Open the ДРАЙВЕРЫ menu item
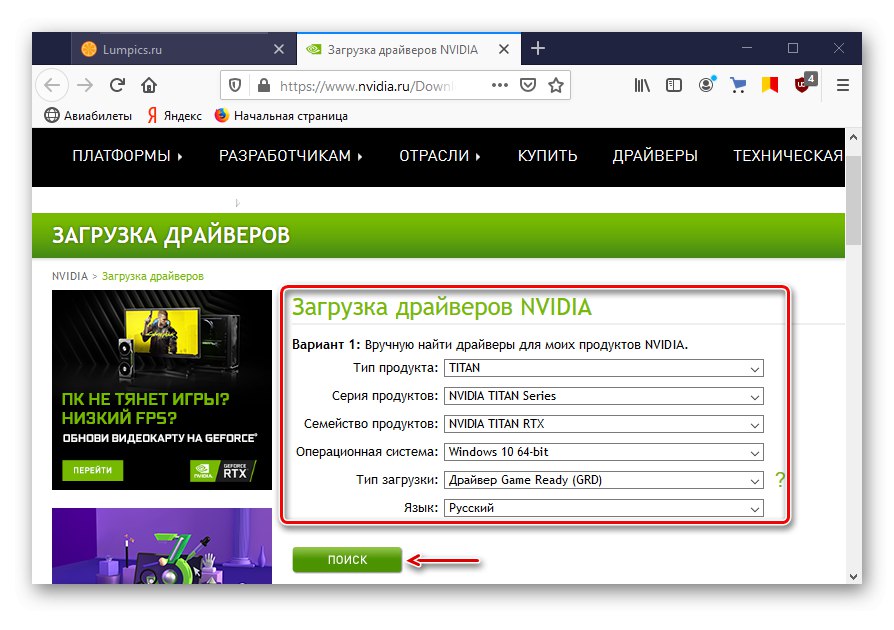Image resolution: width=894 pixels, height=630 pixels. pyautogui.click(x=655, y=156)
